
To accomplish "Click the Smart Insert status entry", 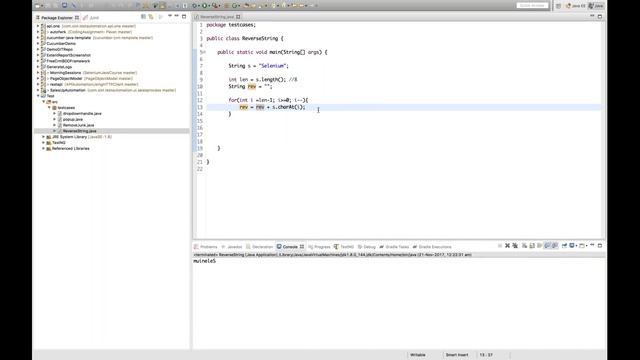I will pyautogui.click(x=457, y=355).
